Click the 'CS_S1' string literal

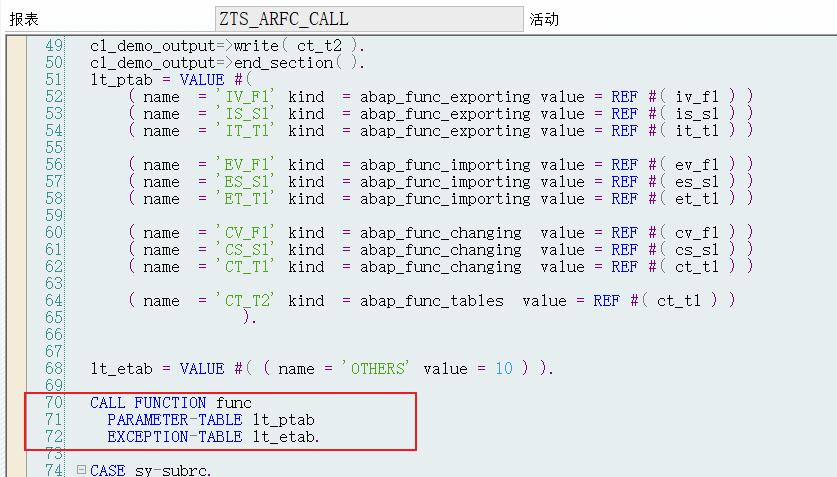click(246, 250)
